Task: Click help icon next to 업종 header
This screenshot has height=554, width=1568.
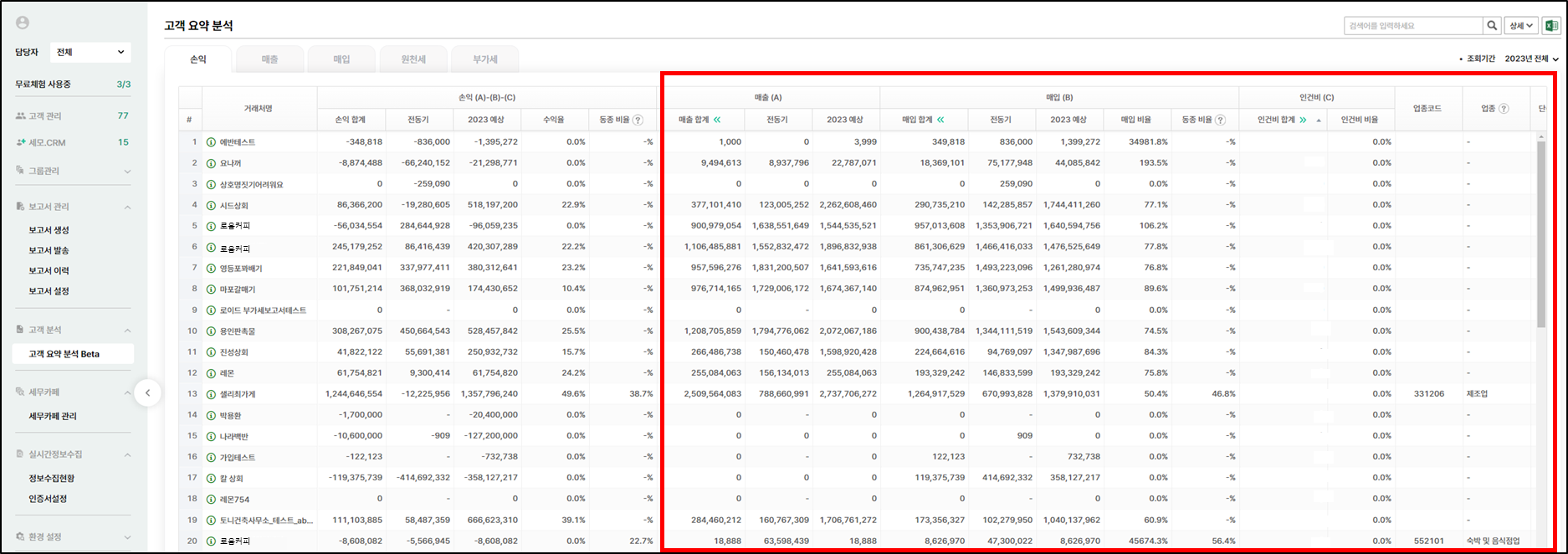Action: click(1504, 109)
